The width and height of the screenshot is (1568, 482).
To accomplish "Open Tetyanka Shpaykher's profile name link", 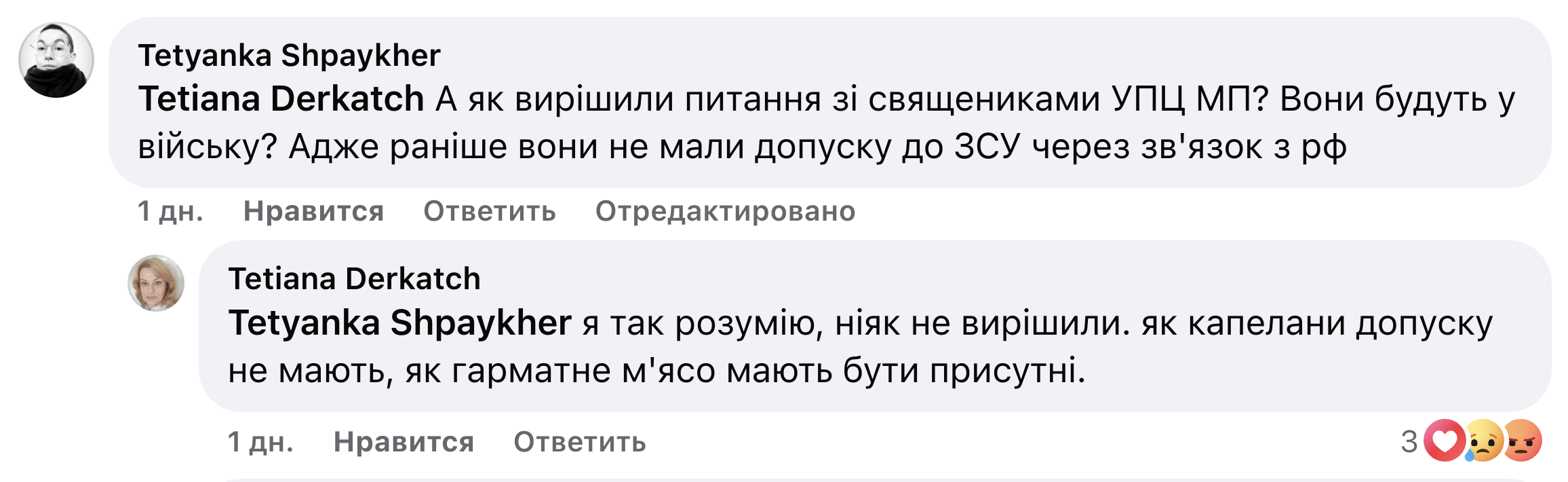I will [x=290, y=56].
